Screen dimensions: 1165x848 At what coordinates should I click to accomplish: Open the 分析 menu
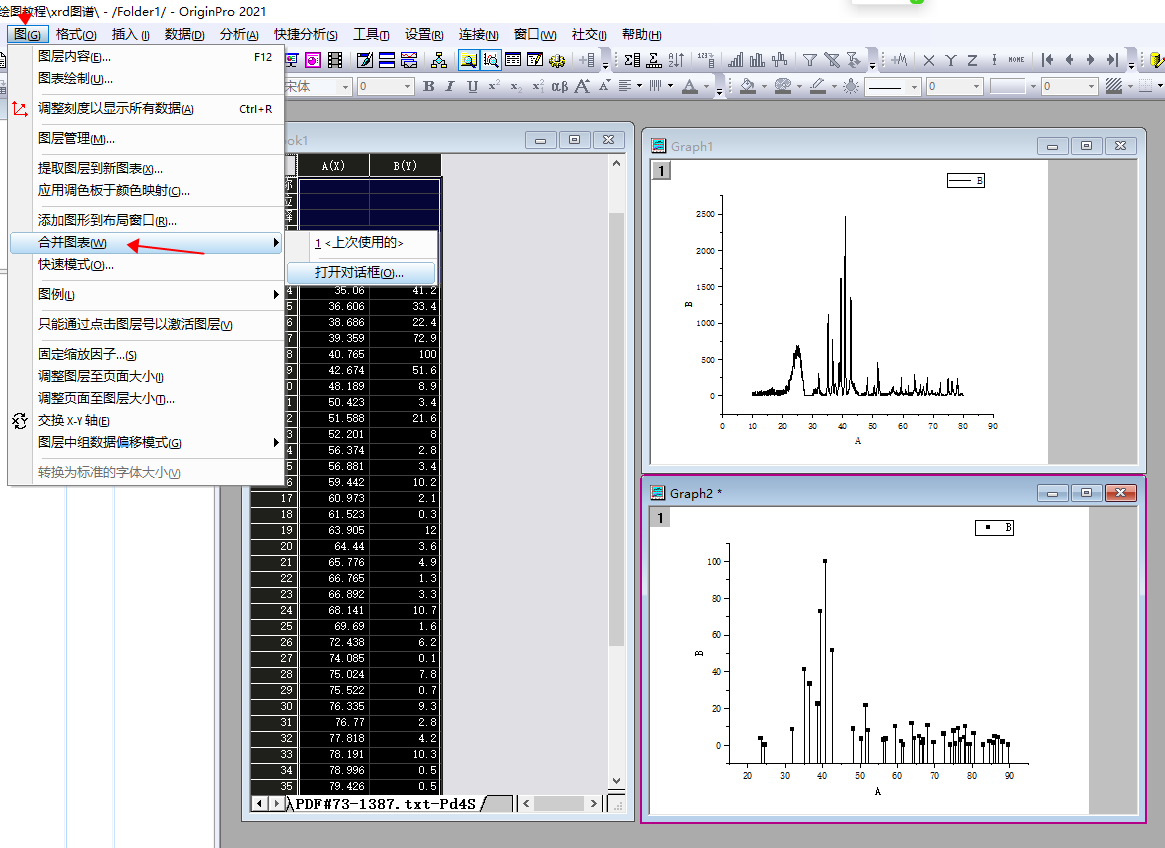(239, 34)
